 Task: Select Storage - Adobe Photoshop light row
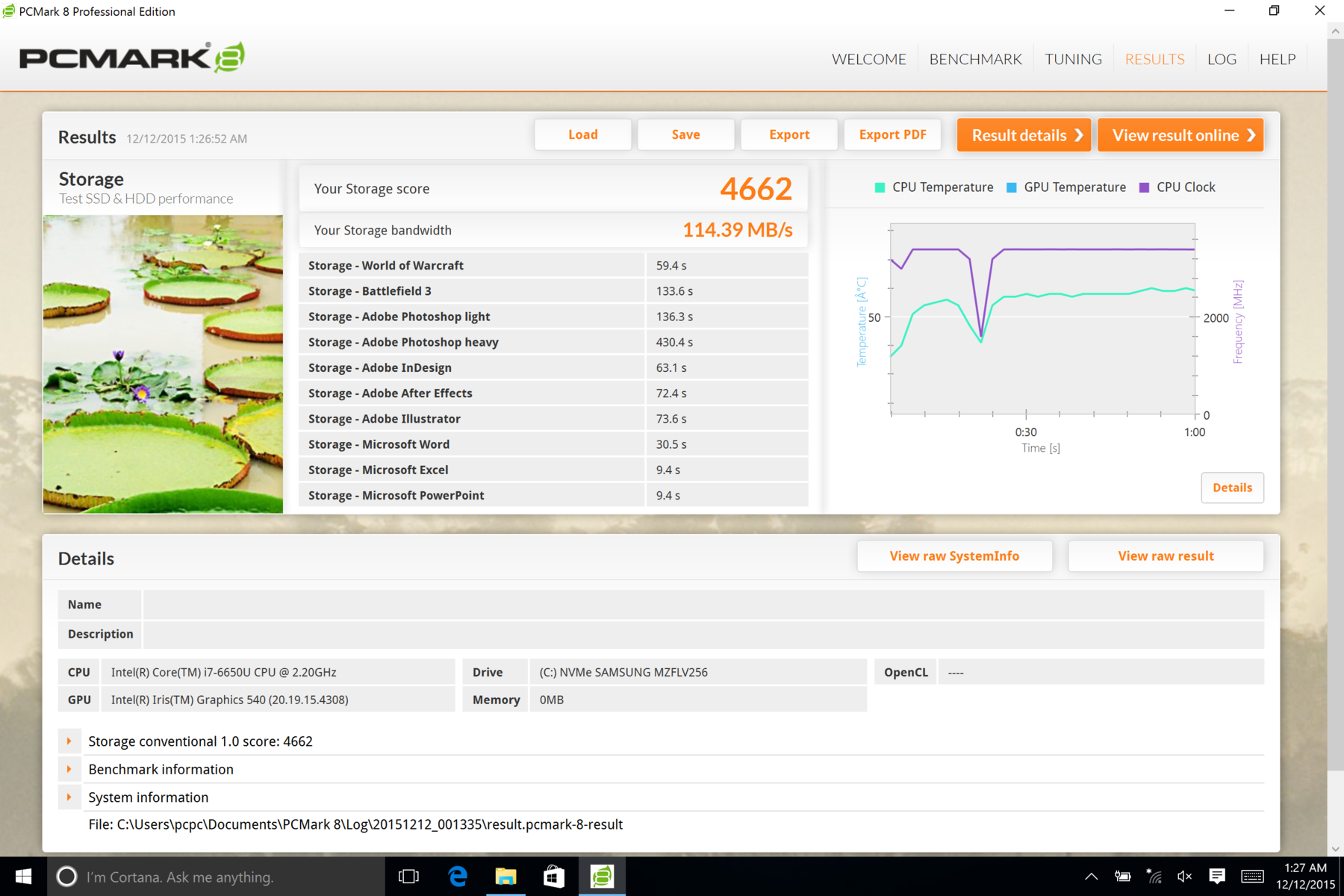(x=553, y=317)
